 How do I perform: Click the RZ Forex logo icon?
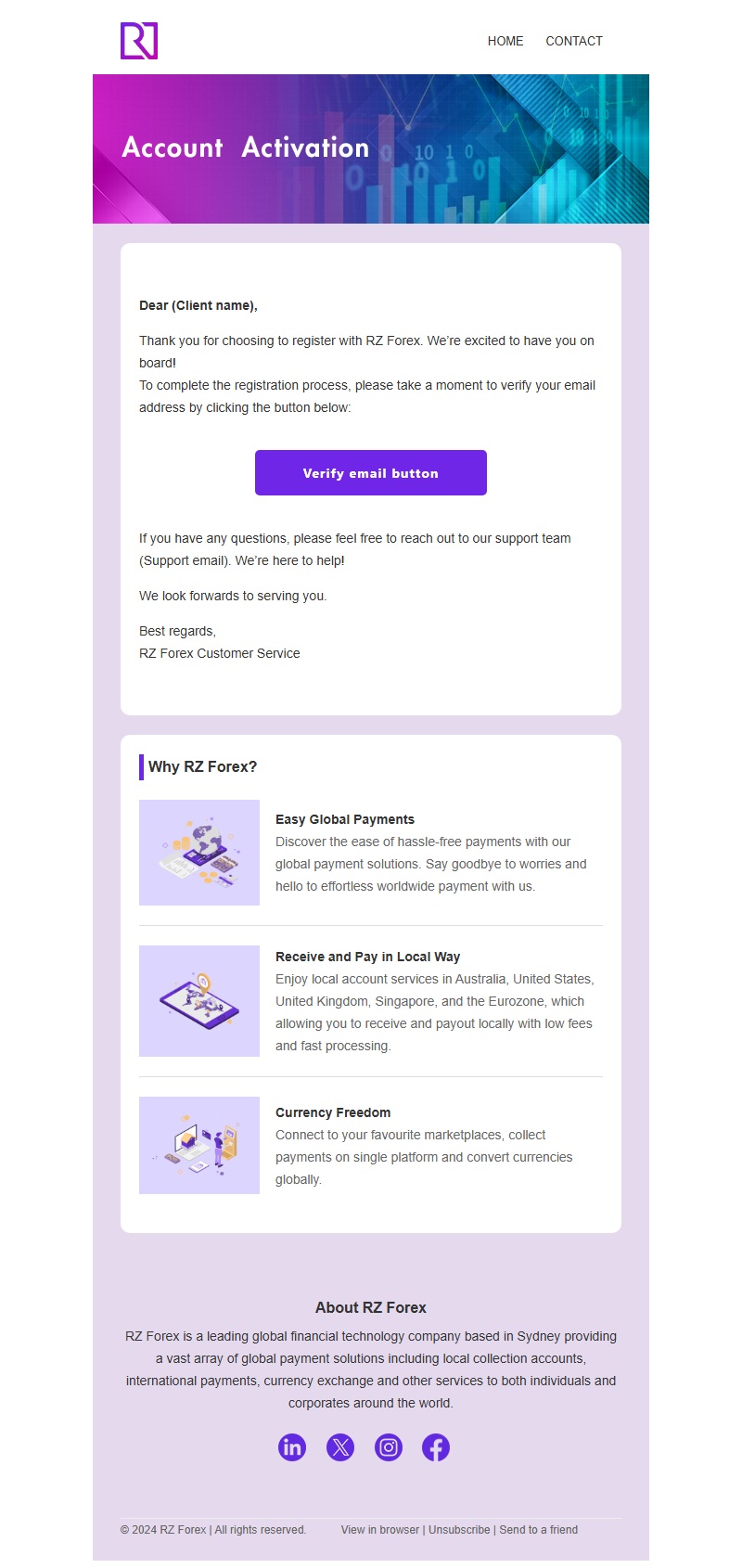(x=139, y=41)
